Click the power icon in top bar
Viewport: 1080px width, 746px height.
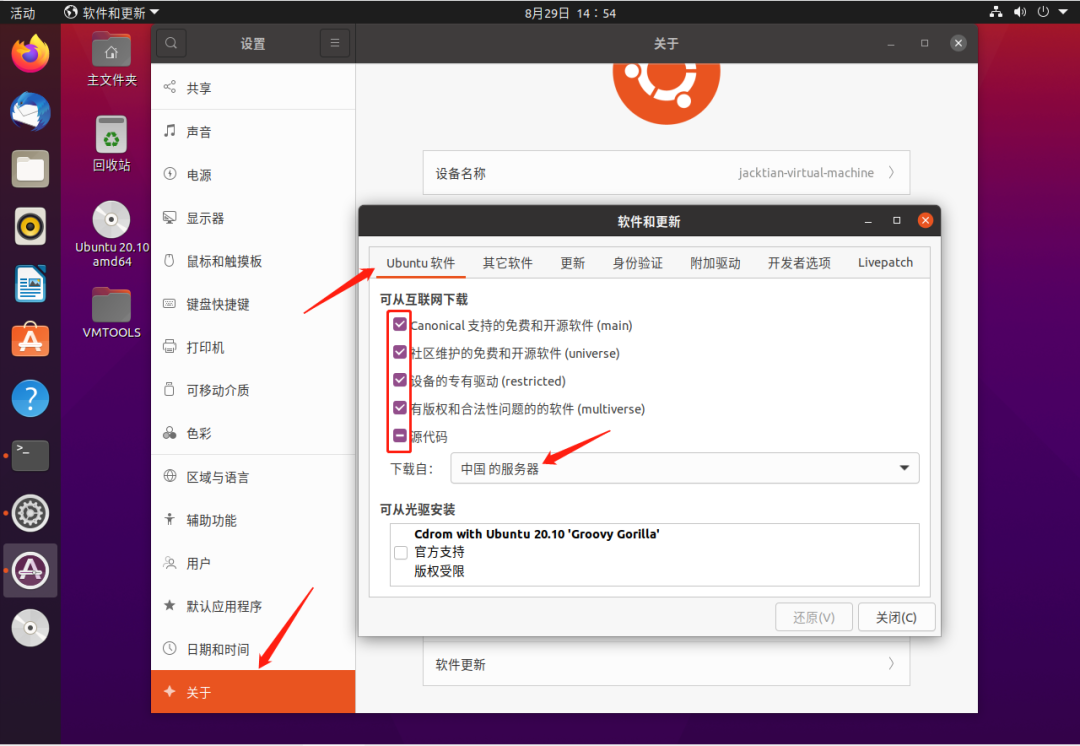pos(1043,12)
